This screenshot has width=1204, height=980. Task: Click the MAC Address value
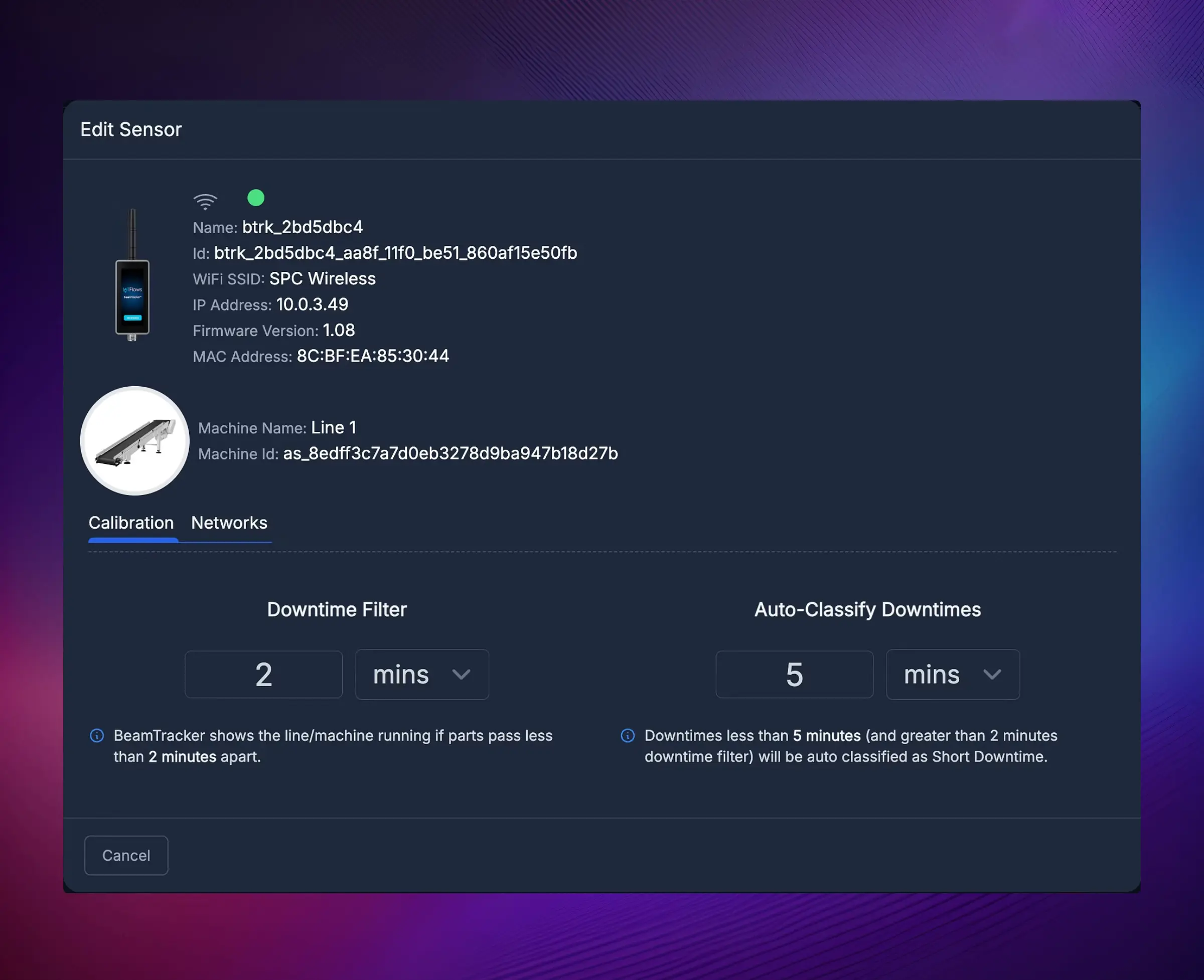pyautogui.click(x=373, y=356)
